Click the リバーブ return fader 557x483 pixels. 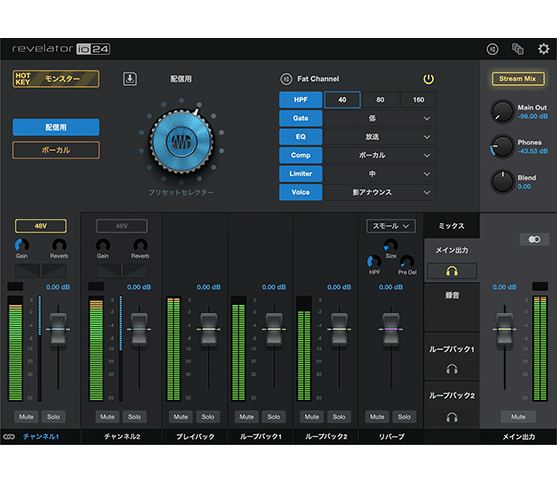tap(391, 329)
